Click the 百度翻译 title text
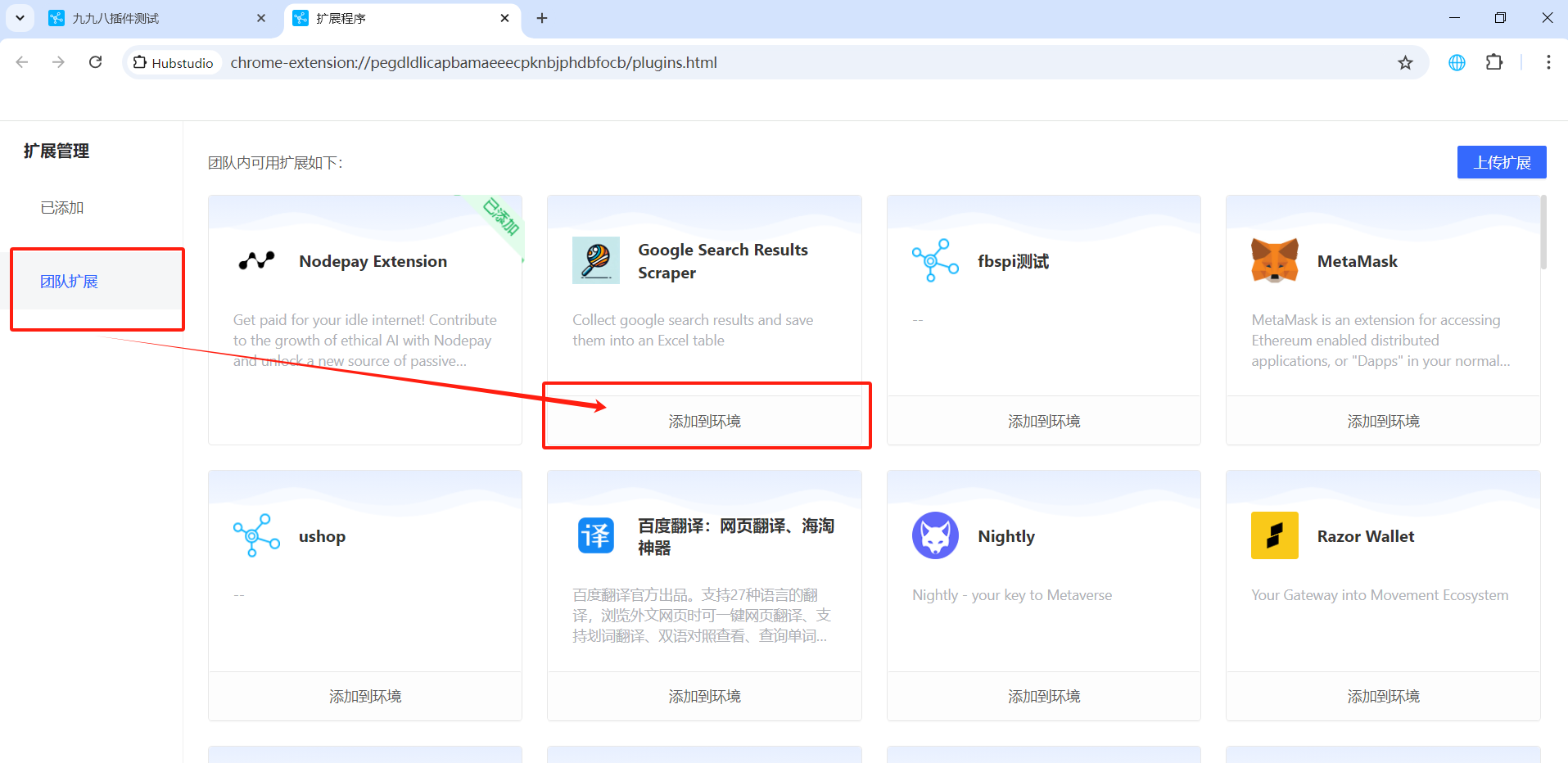Screen dimensions: 1568x763 point(736,536)
